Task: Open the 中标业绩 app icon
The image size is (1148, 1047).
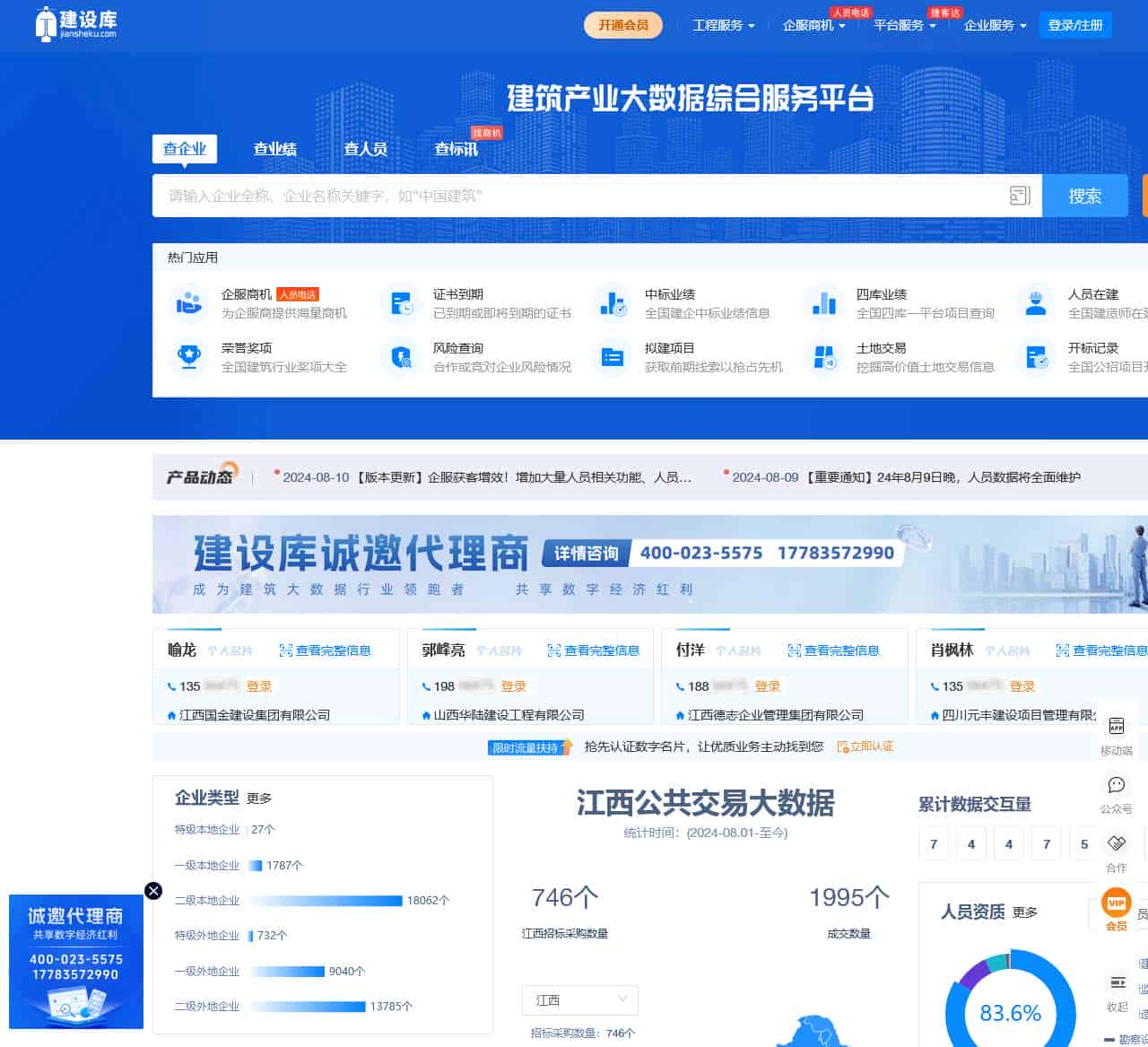Action: 613,303
